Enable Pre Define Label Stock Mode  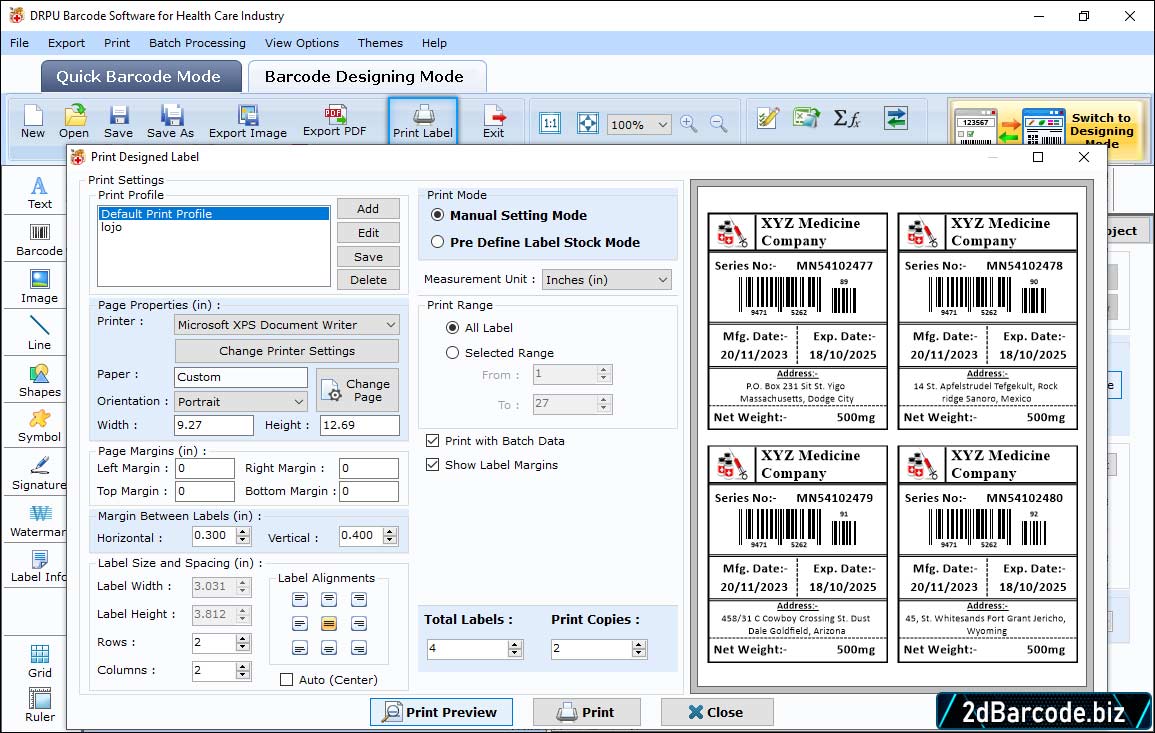438,242
